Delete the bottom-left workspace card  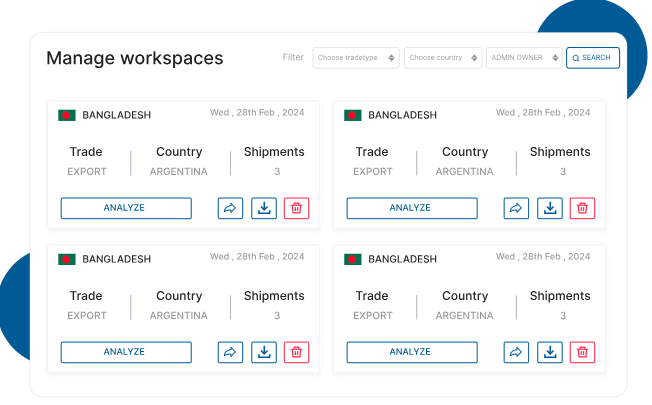coord(296,352)
